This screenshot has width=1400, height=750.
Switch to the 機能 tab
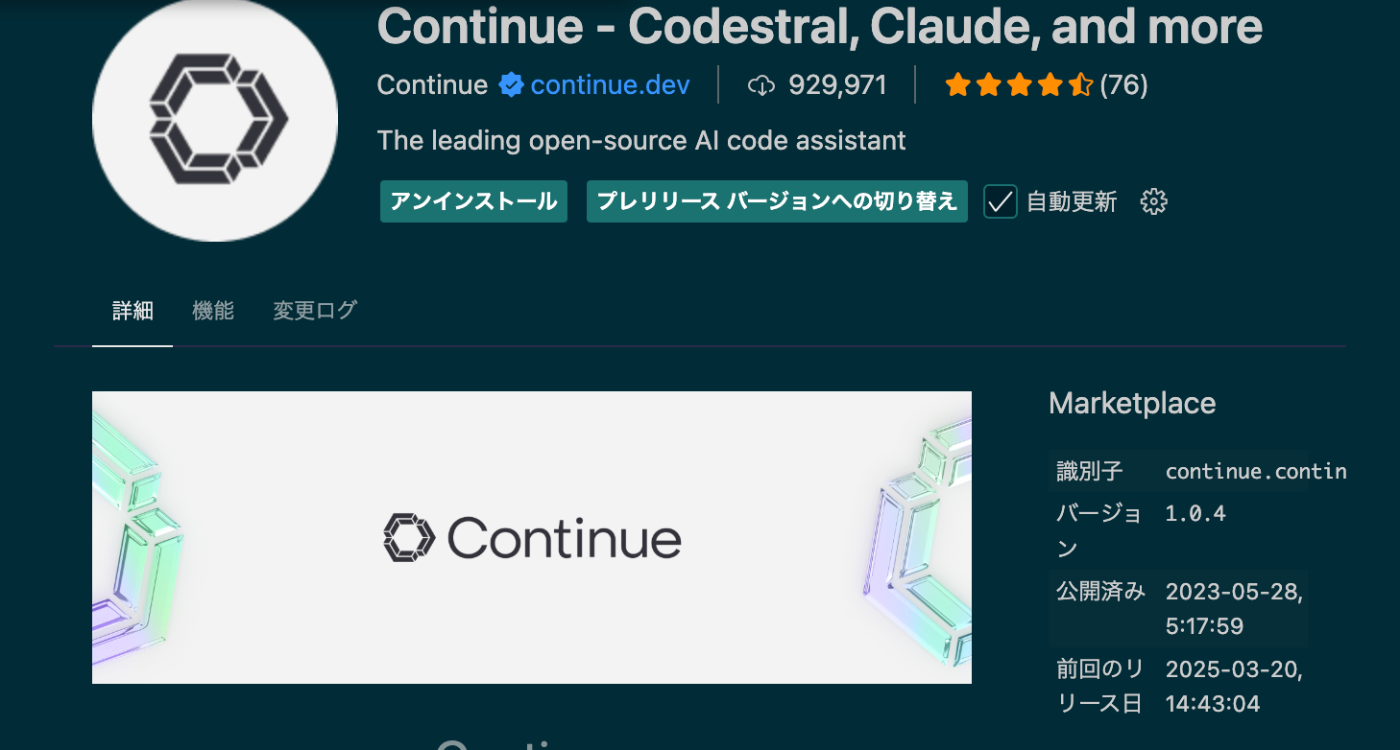213,311
